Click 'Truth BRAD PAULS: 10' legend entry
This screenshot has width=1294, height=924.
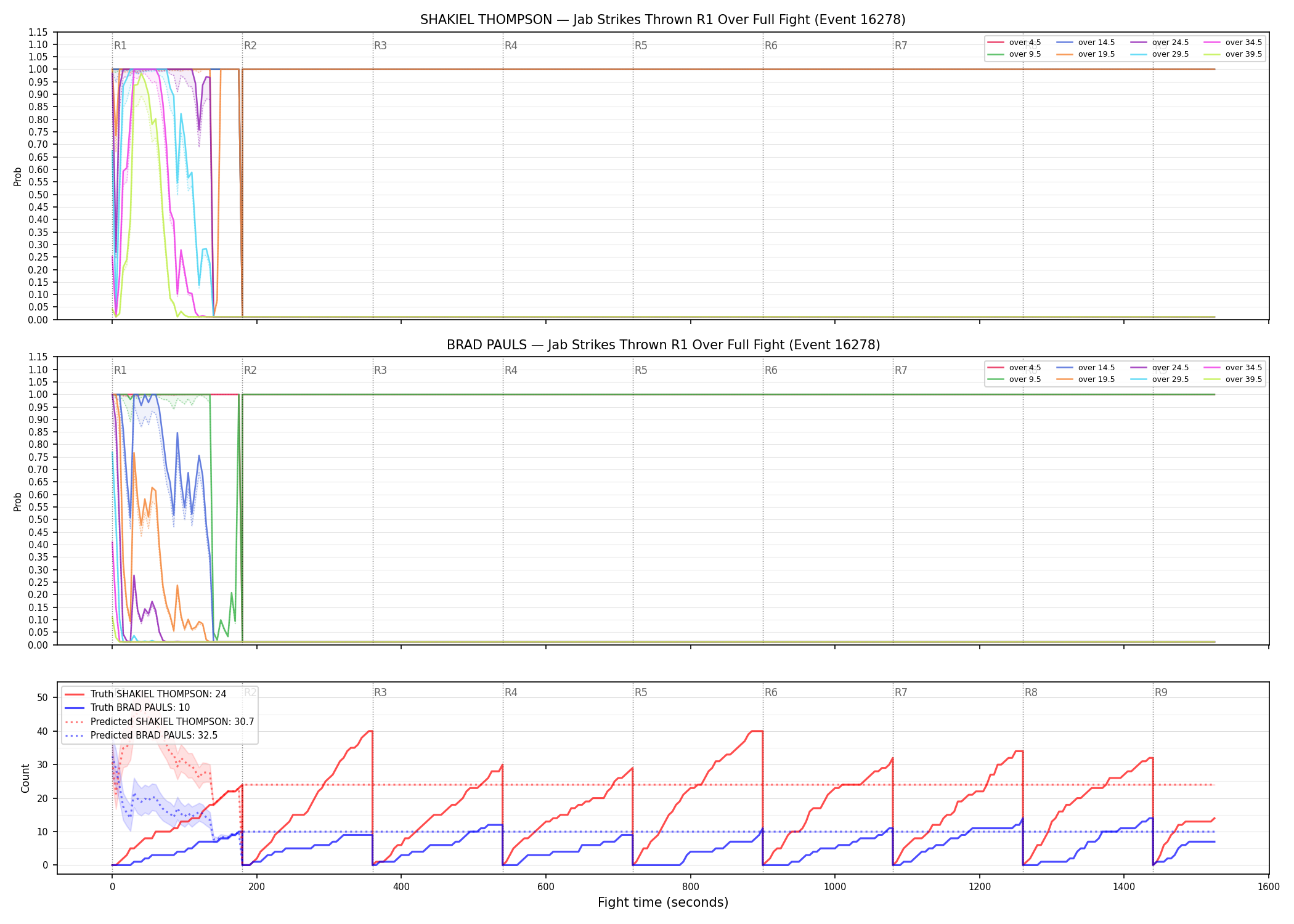[x=128, y=708]
